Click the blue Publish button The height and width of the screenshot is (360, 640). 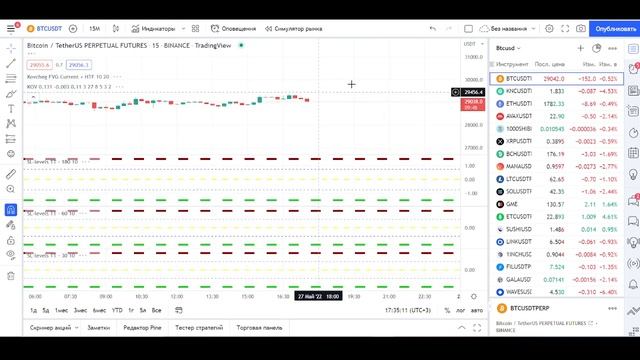pos(615,29)
